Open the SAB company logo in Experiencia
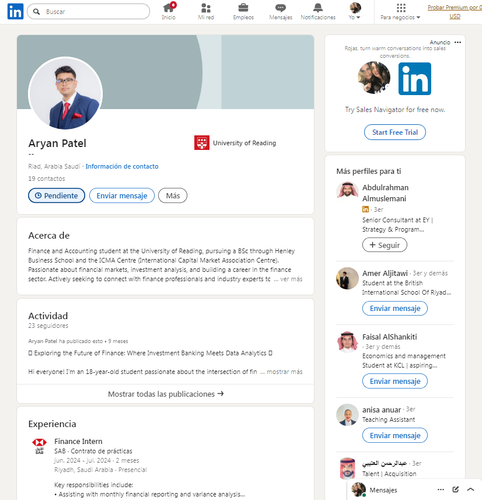Screen dimensions: 482x500 pos(39,446)
